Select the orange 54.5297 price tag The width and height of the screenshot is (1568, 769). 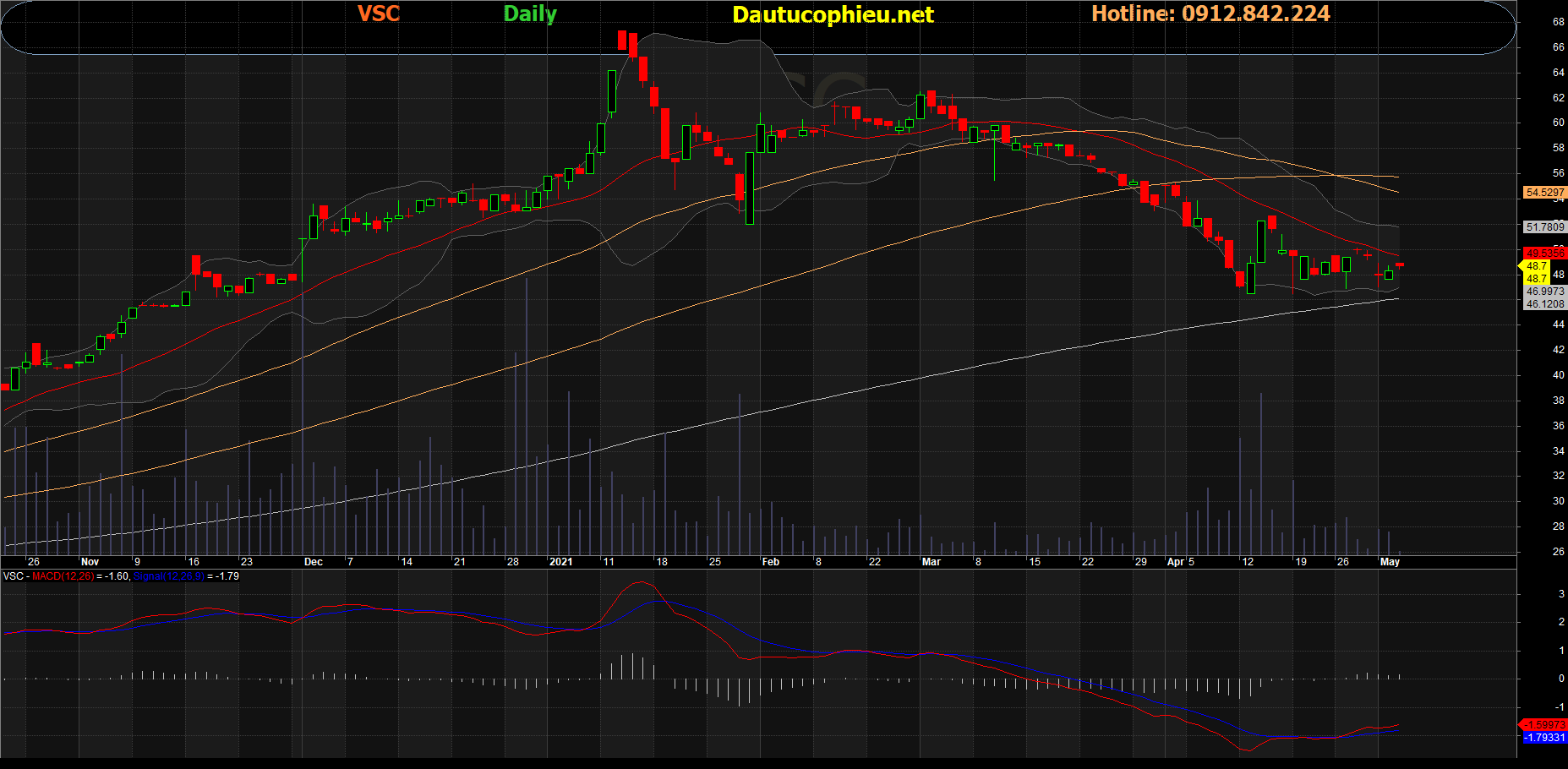tap(1545, 193)
